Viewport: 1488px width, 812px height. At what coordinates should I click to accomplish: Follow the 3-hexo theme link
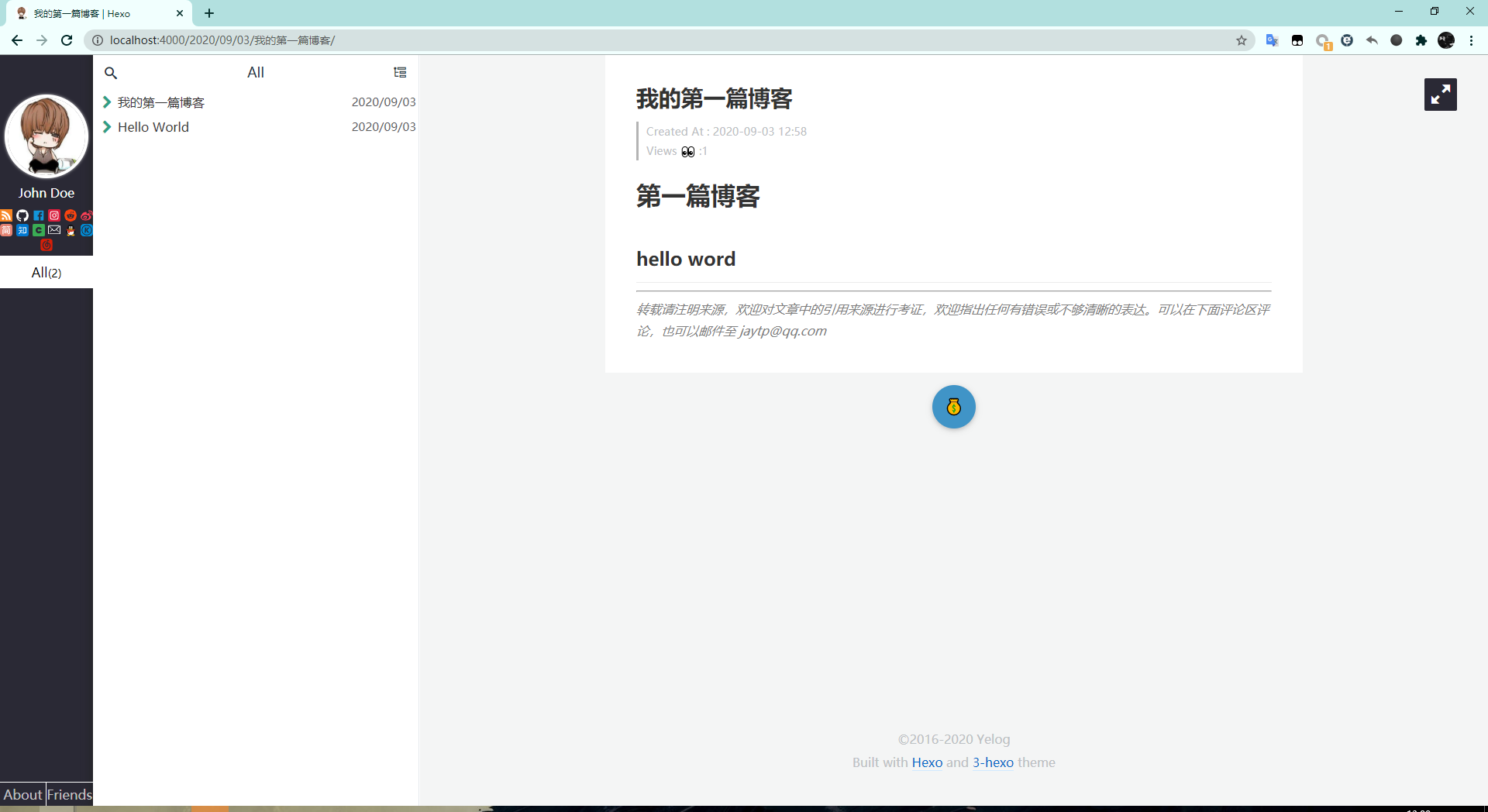pos(993,762)
